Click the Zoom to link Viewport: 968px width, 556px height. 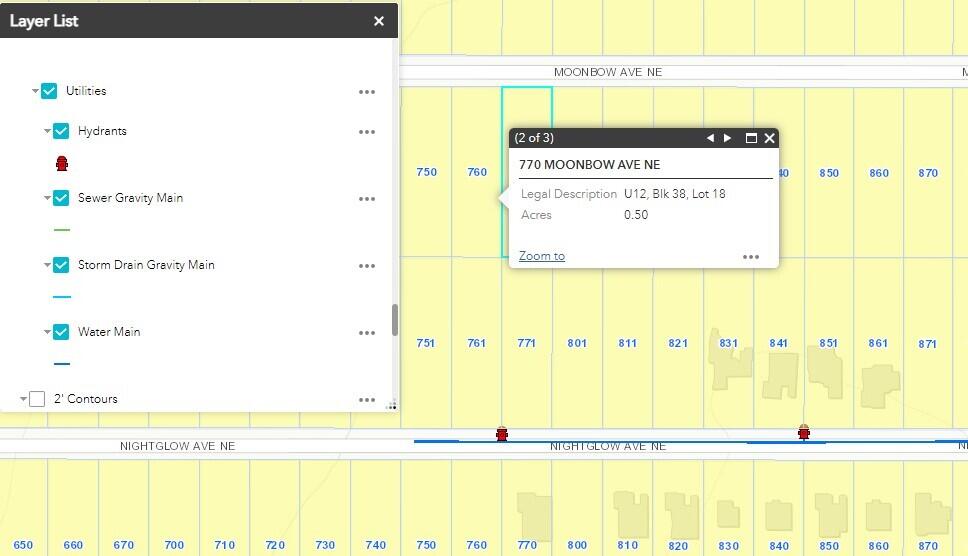point(541,256)
